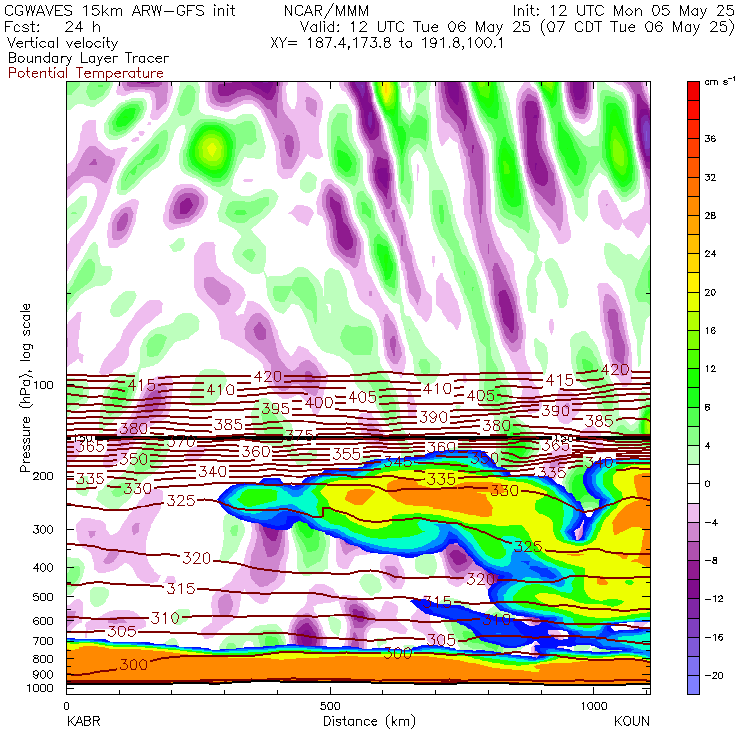Click the '370' potential temperature contour label
The width and height of the screenshot is (740, 740).
(x=181, y=442)
